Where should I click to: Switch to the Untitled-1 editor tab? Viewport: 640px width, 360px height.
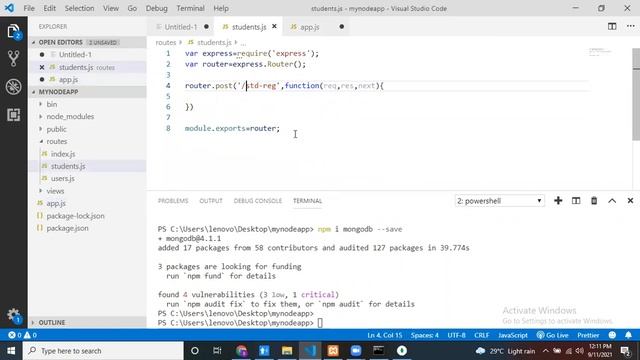click(181, 27)
